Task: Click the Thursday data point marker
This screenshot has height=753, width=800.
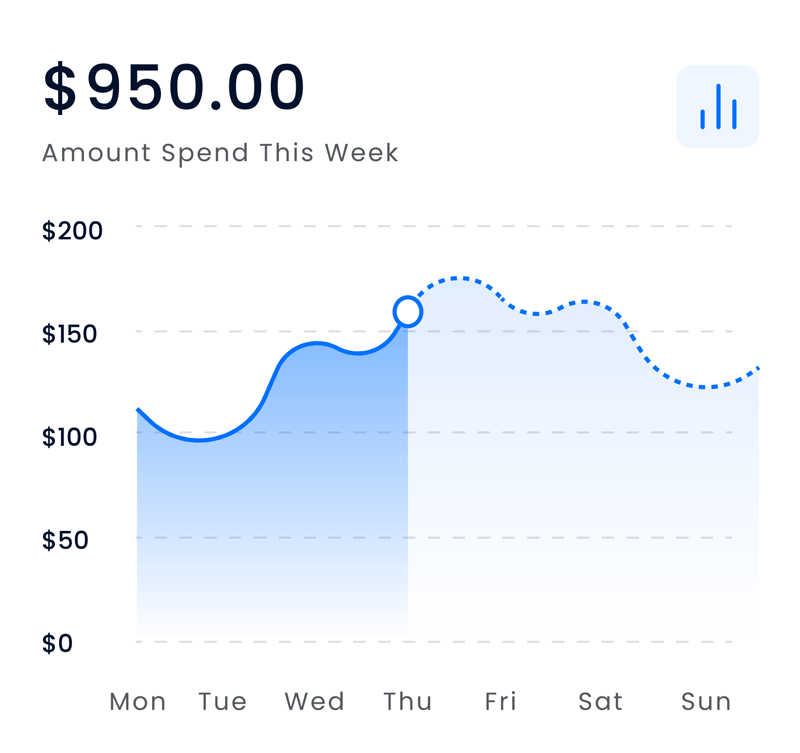Action: point(408,312)
